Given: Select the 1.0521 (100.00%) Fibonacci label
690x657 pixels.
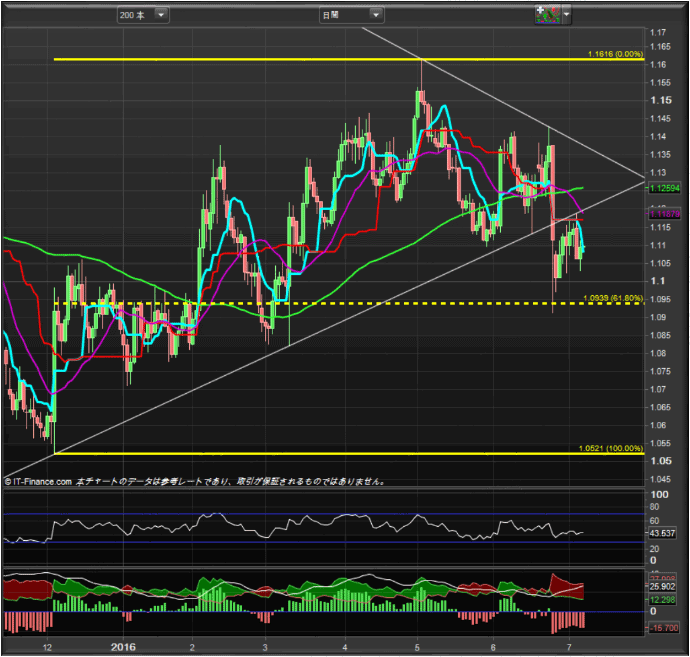Looking at the screenshot, I should point(610,448).
